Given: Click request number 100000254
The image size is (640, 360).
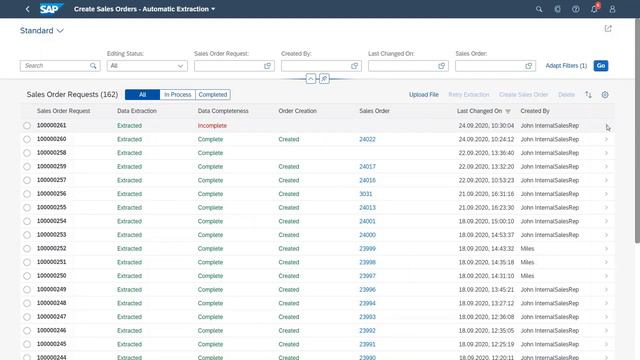Looking at the screenshot, I should 51,221.
